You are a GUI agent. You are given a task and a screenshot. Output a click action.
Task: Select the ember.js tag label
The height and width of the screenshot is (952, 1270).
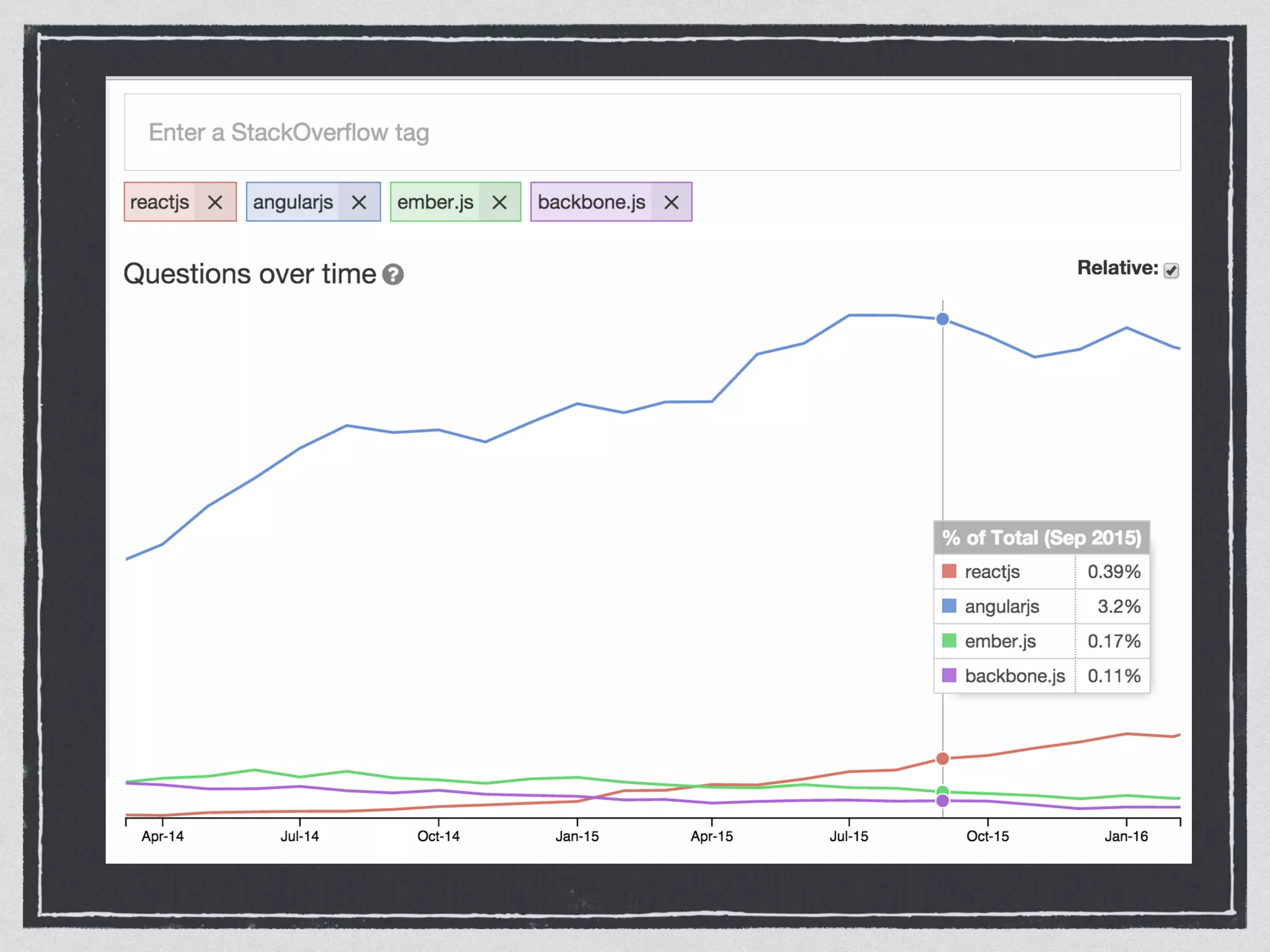click(435, 202)
